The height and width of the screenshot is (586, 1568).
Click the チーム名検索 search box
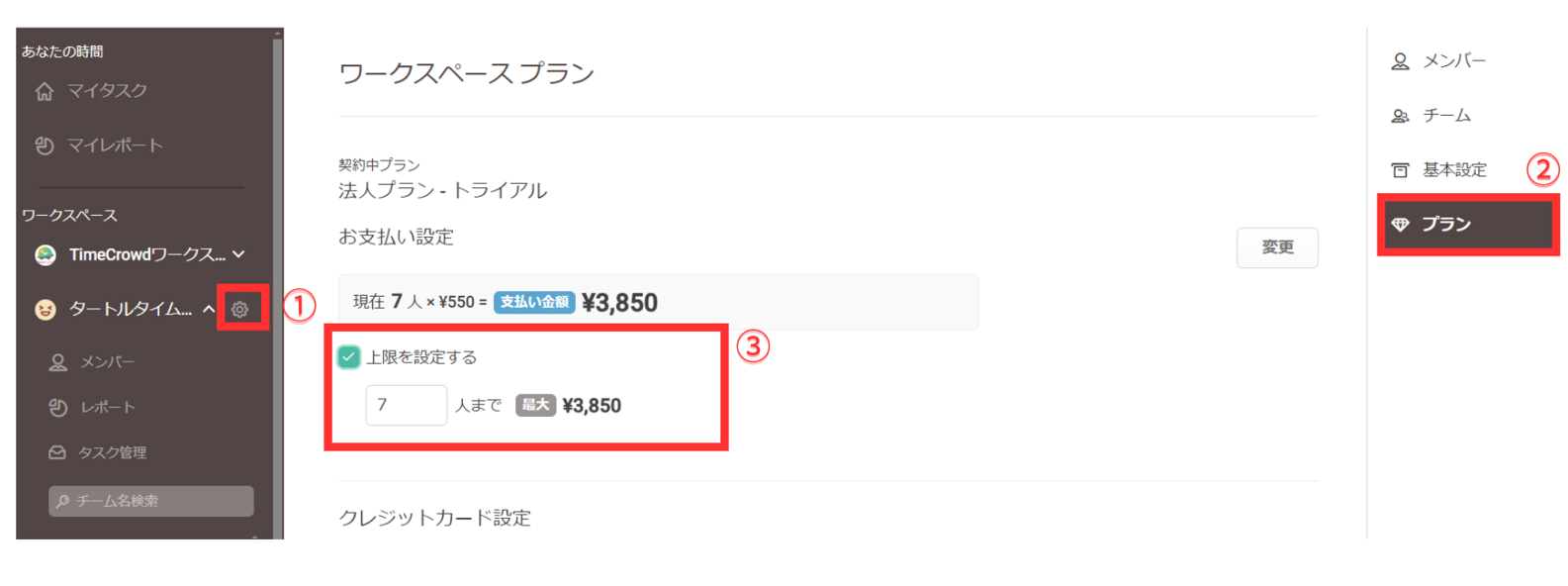click(150, 501)
